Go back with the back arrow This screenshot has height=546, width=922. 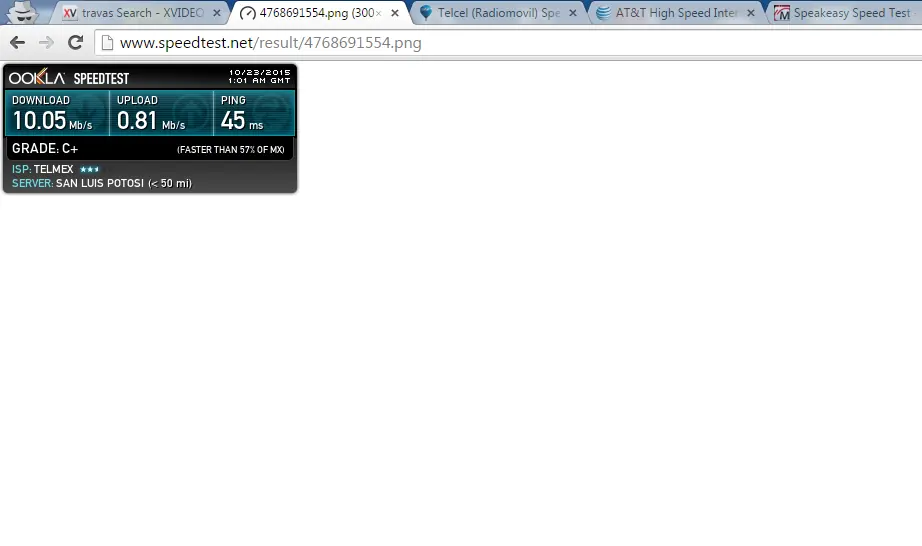point(18,42)
